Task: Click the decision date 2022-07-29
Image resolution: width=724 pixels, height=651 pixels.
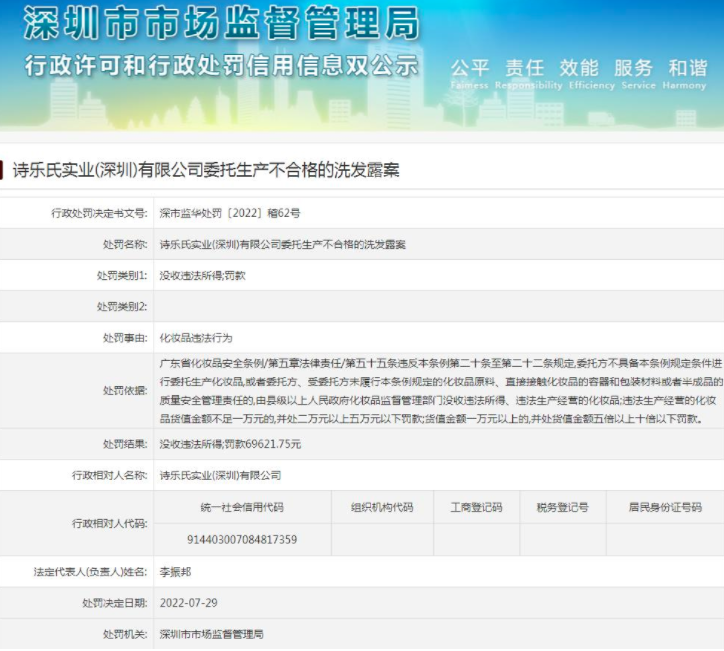Action: tap(189, 603)
